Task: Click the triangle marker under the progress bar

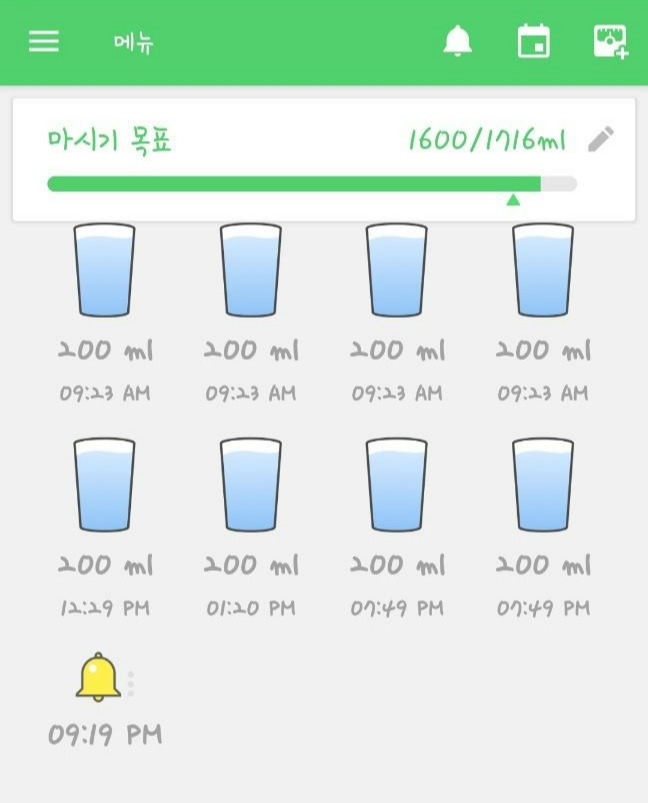Action: click(513, 200)
